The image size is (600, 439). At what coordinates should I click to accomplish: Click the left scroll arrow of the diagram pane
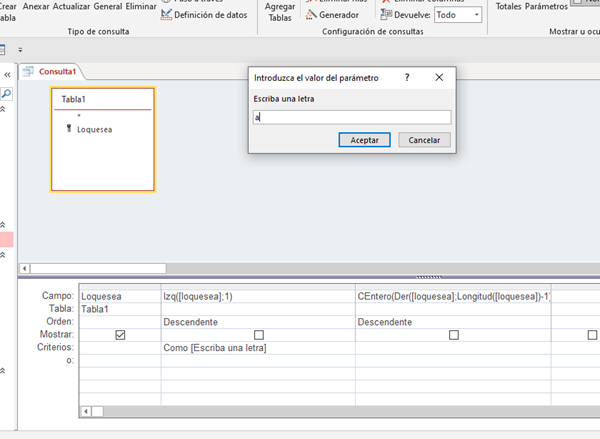24,268
